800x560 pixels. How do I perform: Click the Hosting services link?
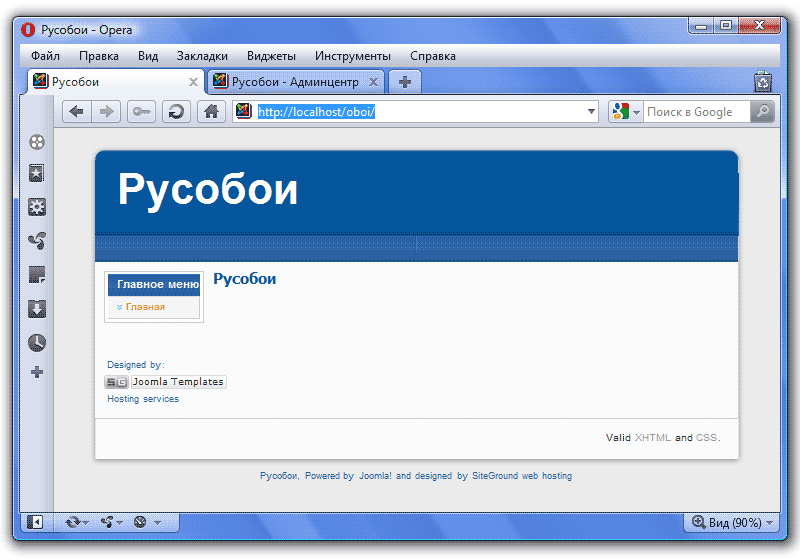[143, 399]
